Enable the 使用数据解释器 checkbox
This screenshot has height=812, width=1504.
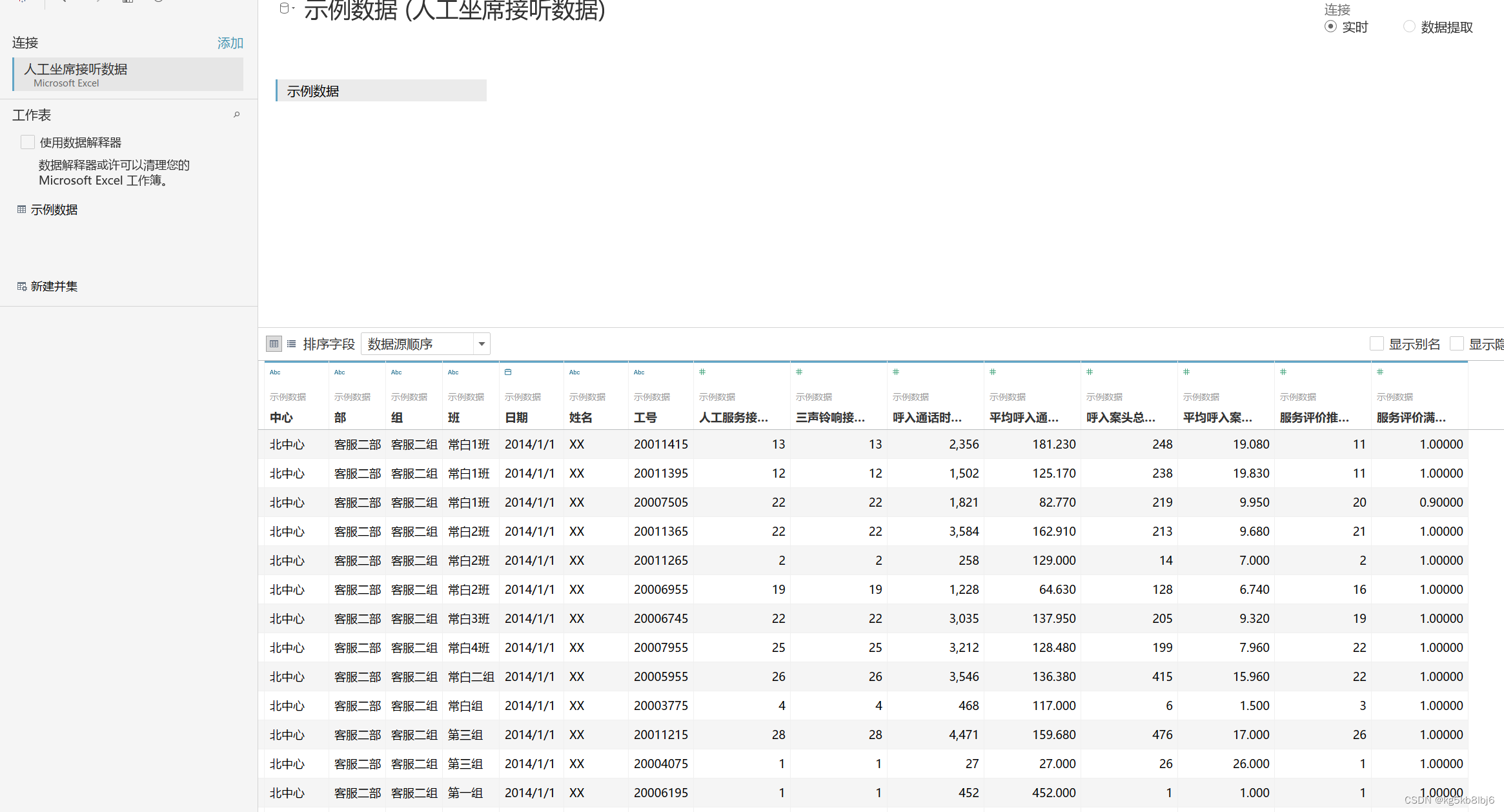point(27,141)
